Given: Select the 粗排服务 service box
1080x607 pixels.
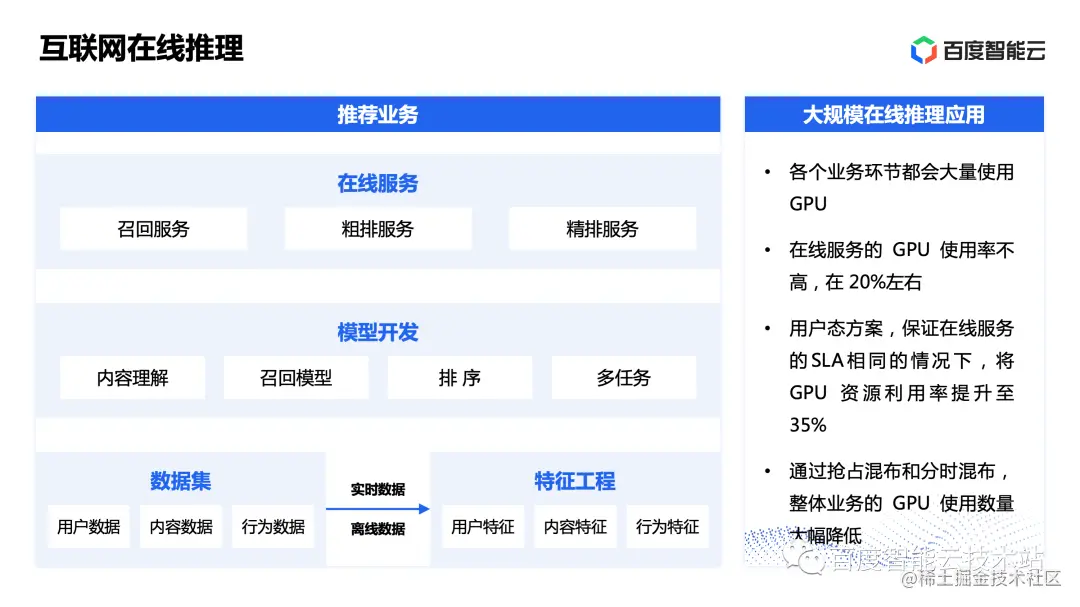Looking at the screenshot, I should (378, 228).
